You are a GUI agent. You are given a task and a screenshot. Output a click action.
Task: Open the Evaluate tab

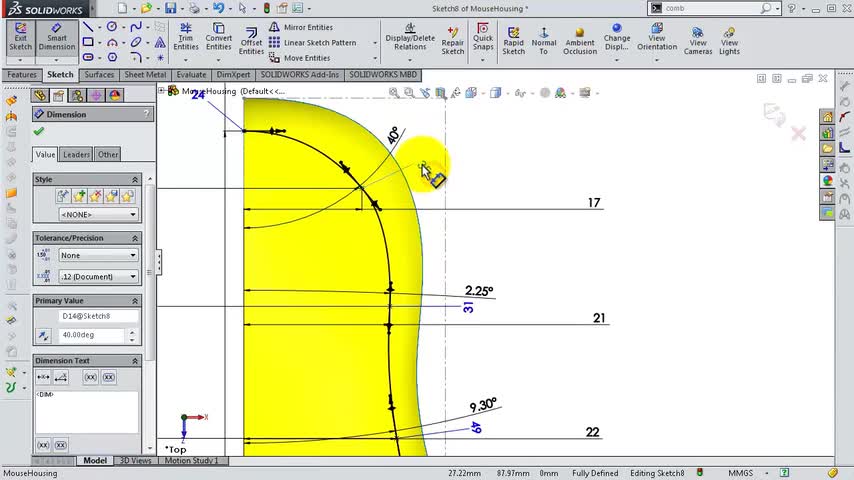[x=191, y=75]
